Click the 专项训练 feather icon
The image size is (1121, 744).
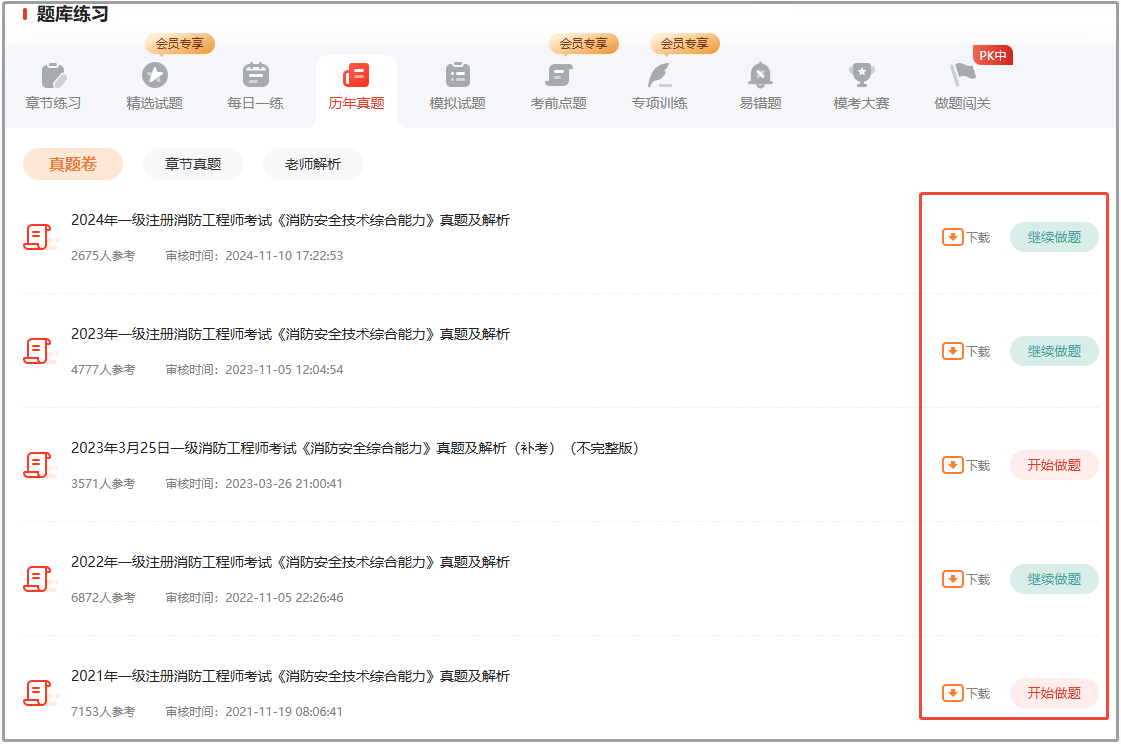coord(659,75)
